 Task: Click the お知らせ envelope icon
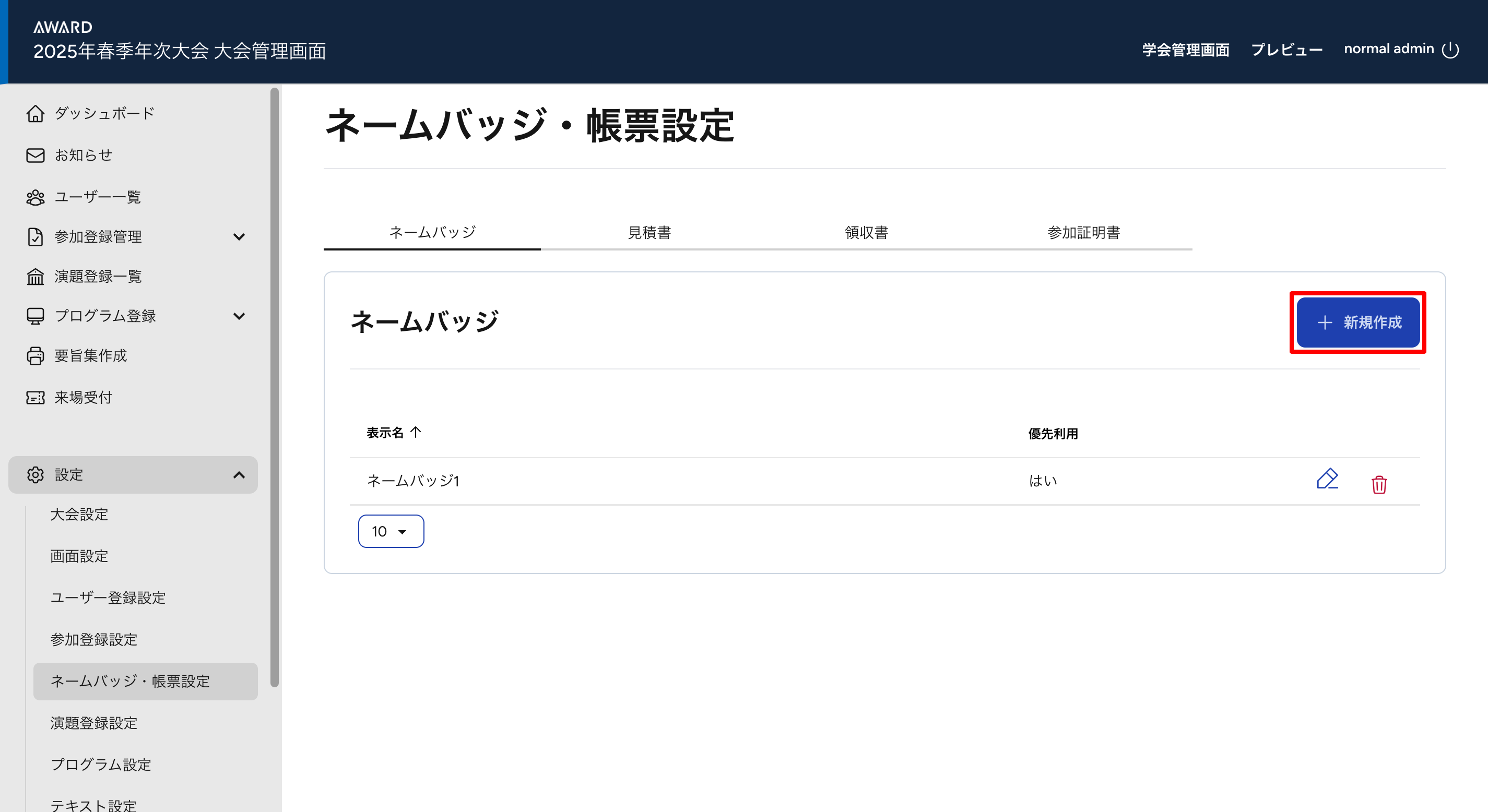pyautogui.click(x=35, y=156)
